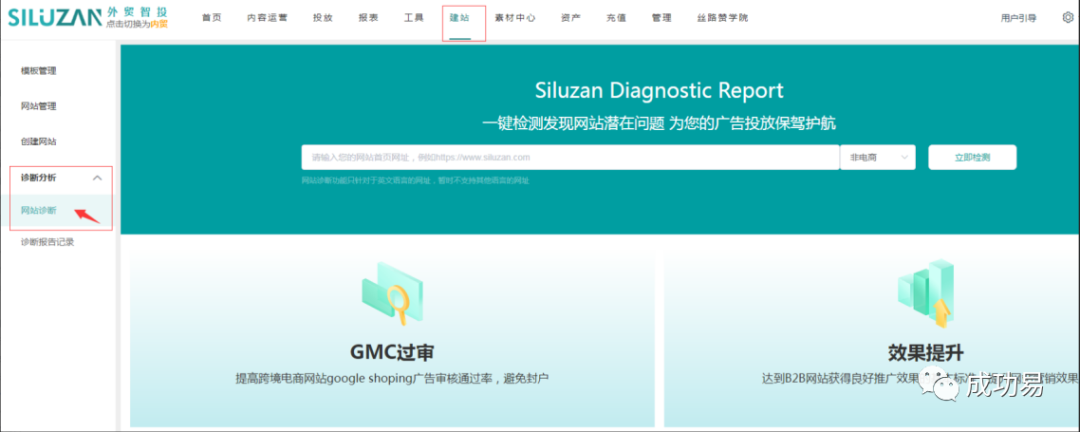Open the 首页 menu
The height and width of the screenshot is (432, 1080).
[x=212, y=18]
